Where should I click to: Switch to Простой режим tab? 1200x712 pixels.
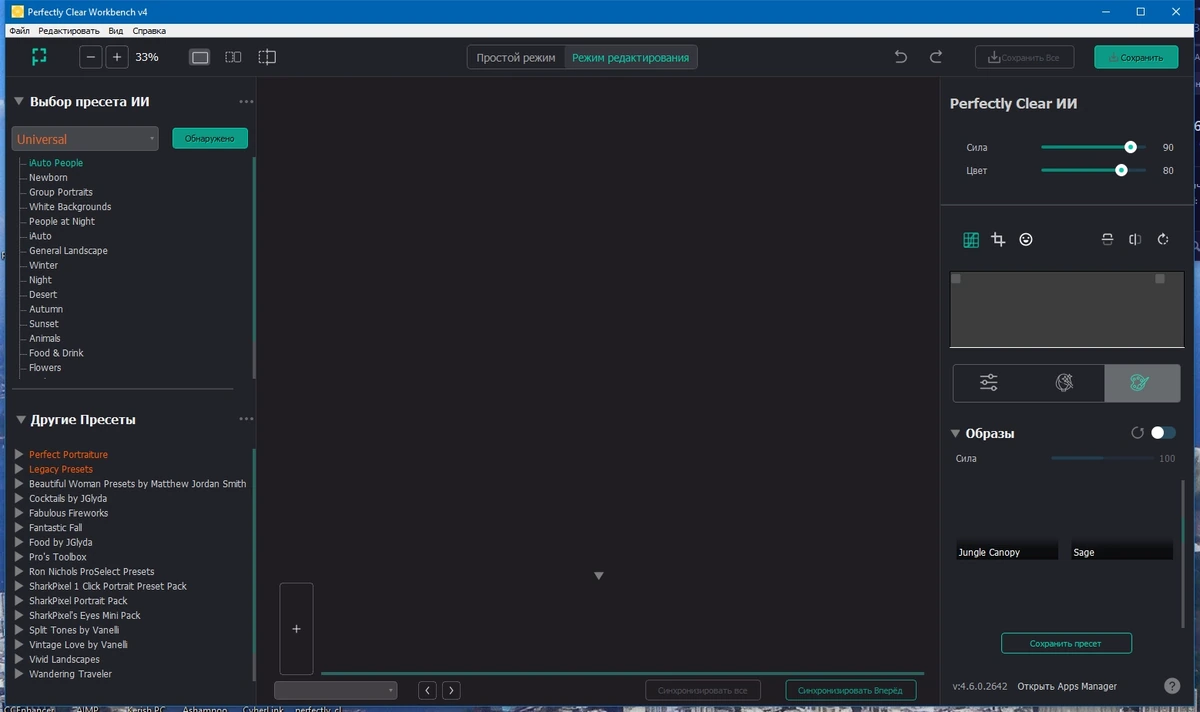coord(516,57)
